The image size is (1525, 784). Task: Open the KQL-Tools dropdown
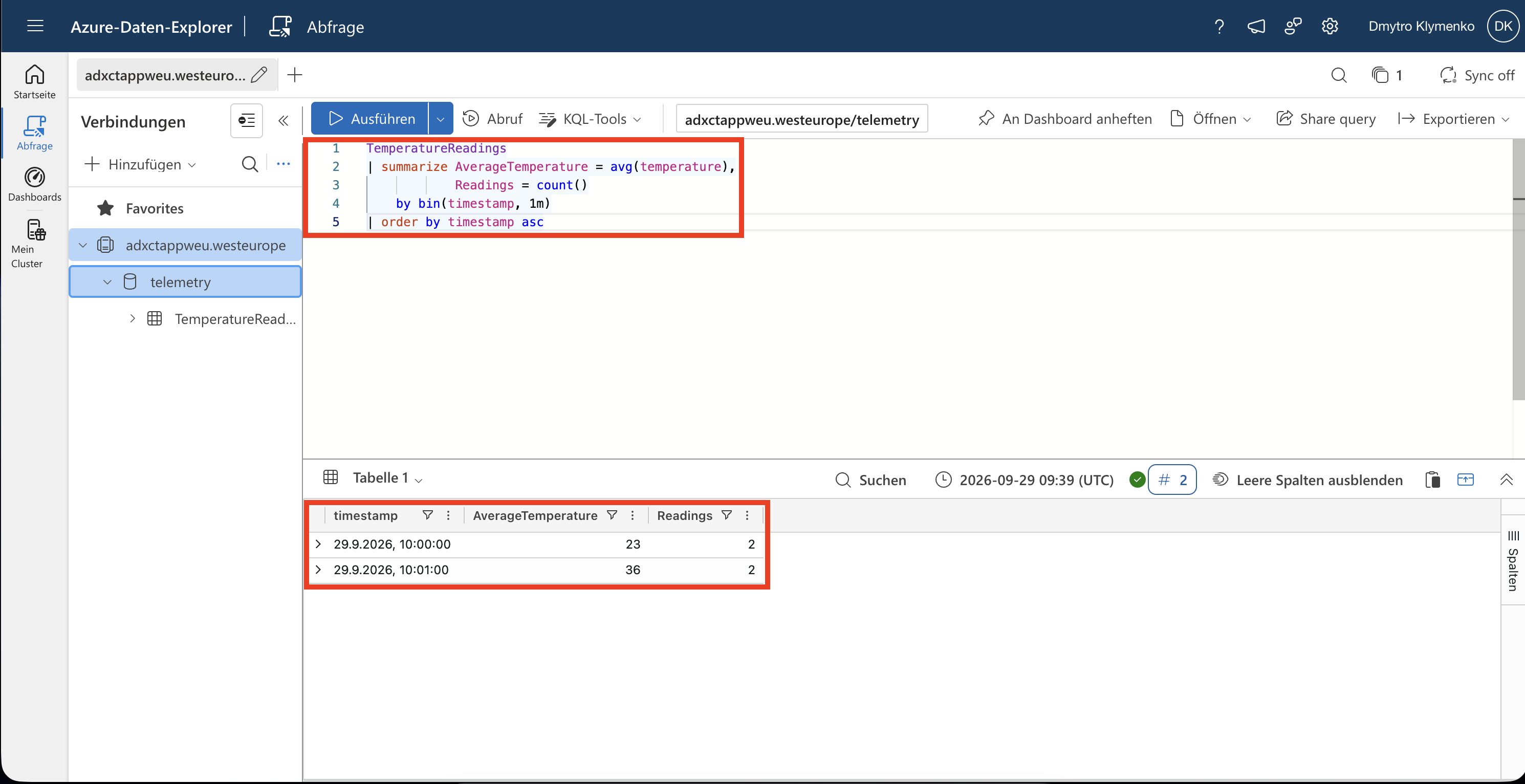tap(590, 119)
